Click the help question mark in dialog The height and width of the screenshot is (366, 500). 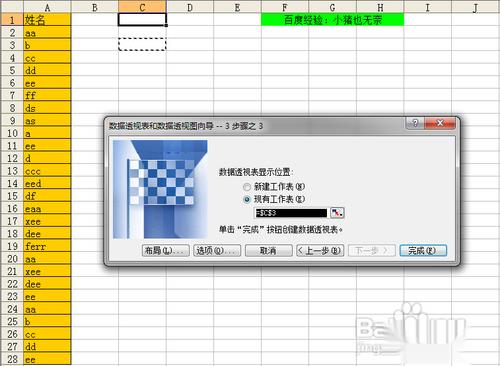(x=415, y=123)
